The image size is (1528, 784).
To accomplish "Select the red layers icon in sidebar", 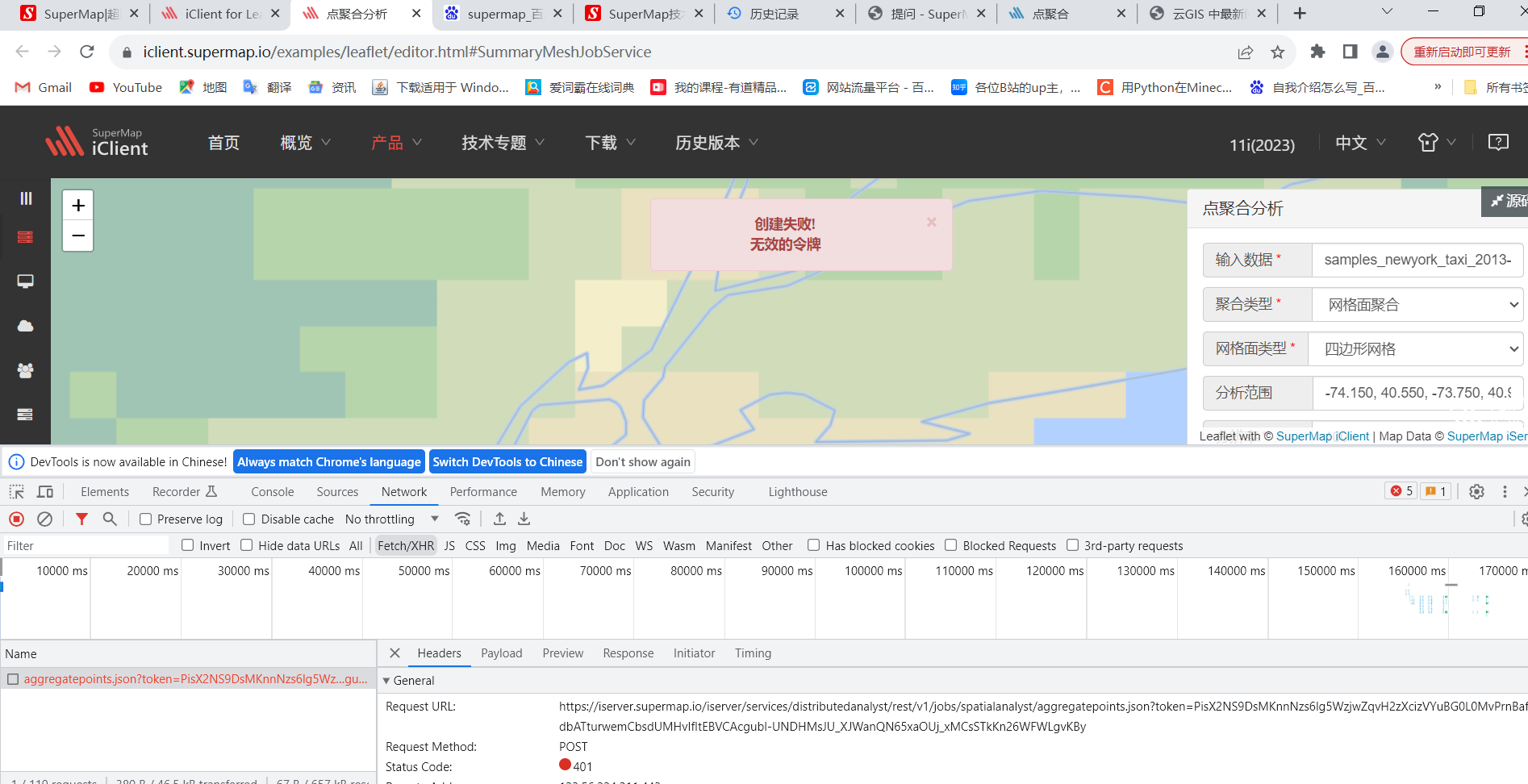I will [x=26, y=237].
